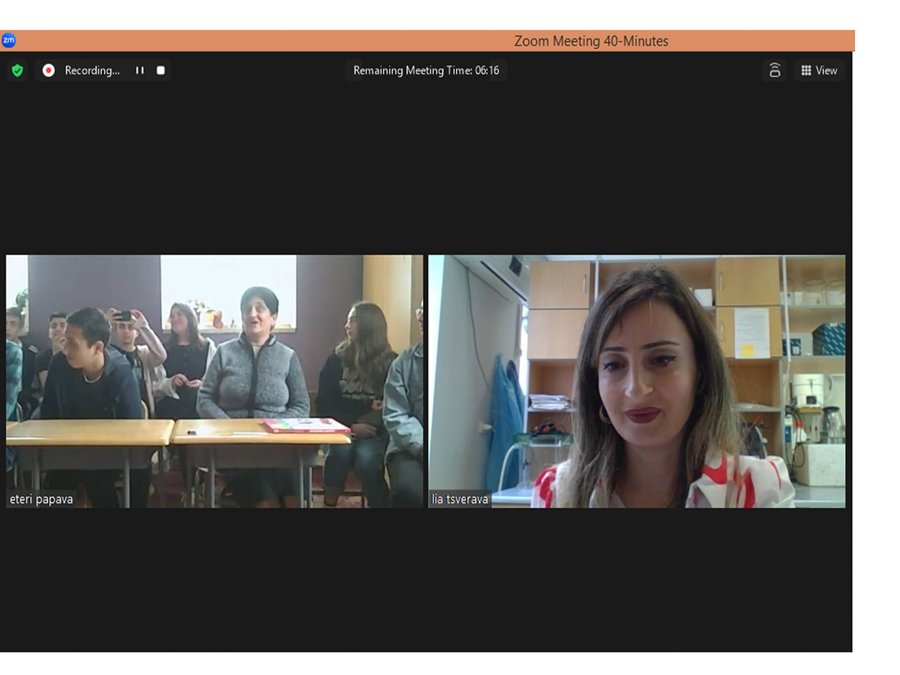The image size is (900, 675).
Task: Click the colorful book on the classroom desk
Action: [x=306, y=425]
